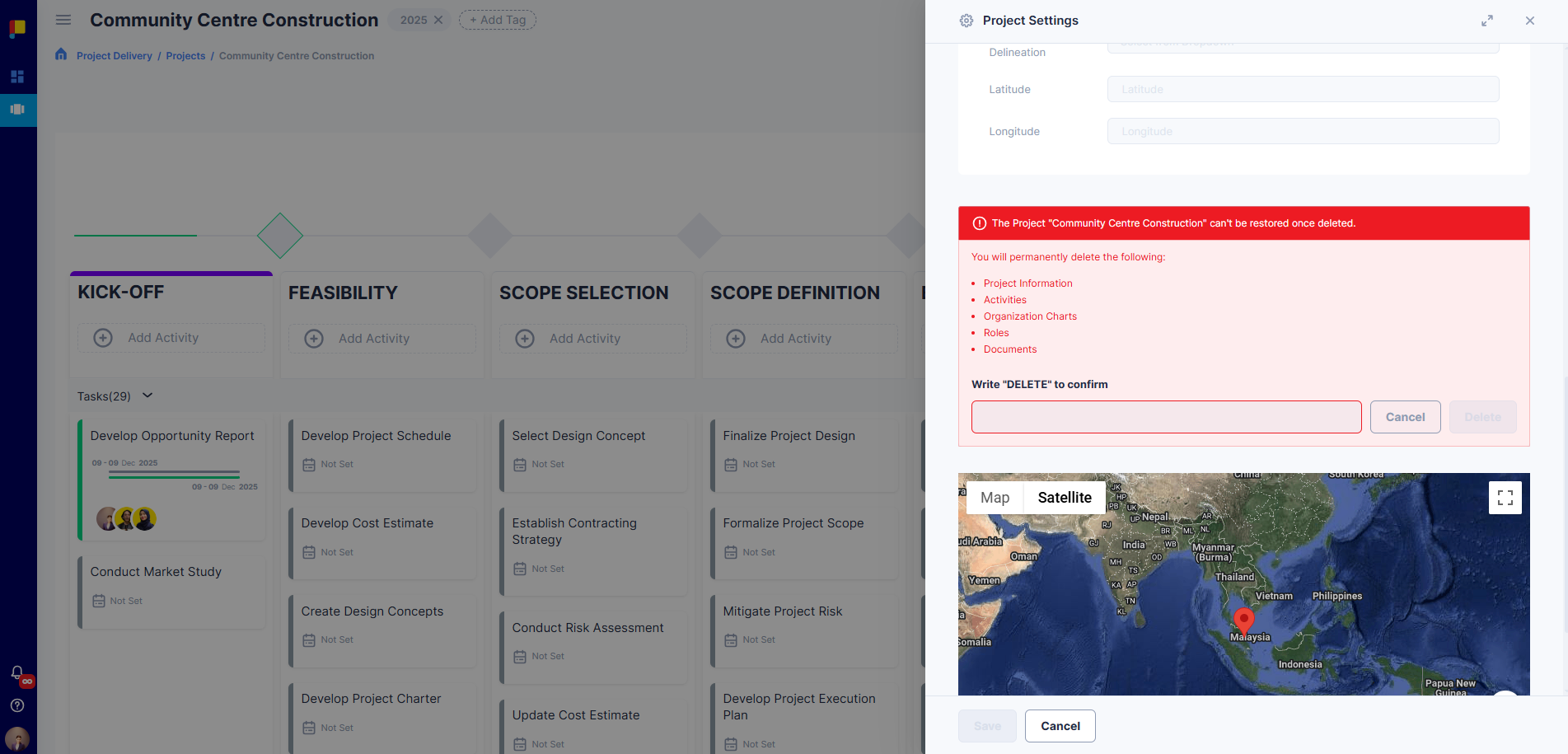
Task: Click Add Tag button
Action: 498,20
